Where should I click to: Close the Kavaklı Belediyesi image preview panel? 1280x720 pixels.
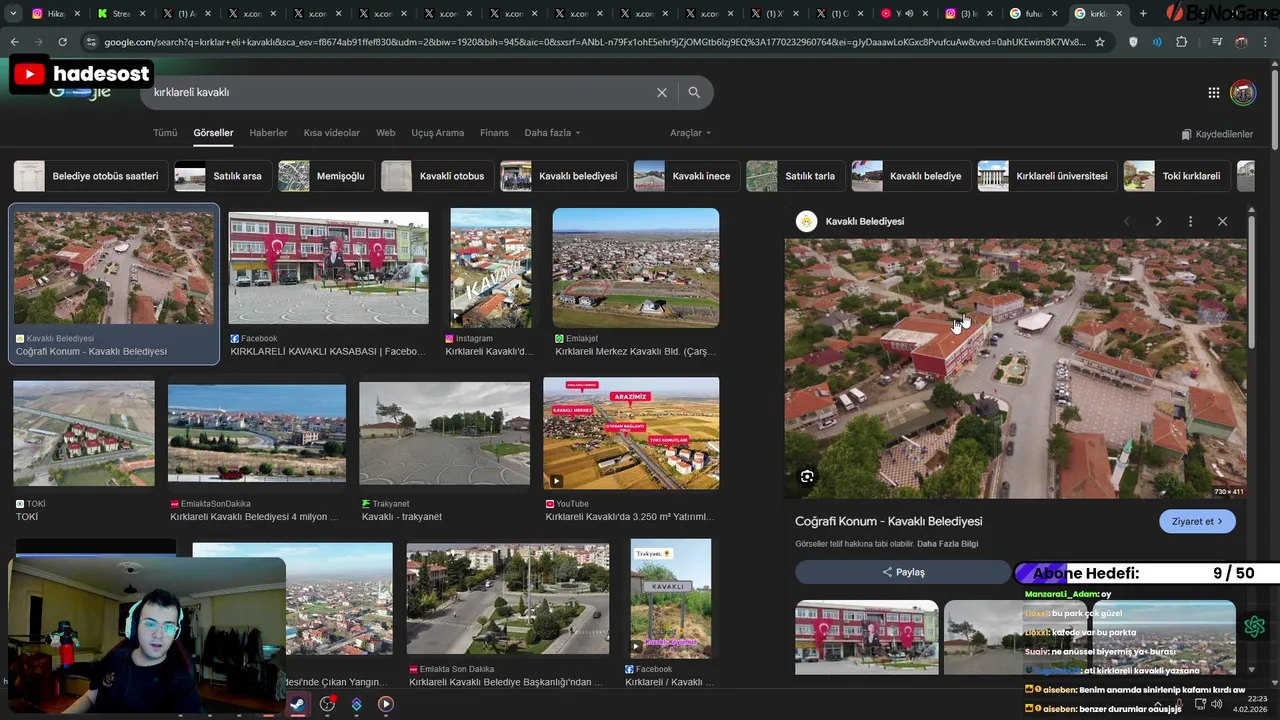pyautogui.click(x=1222, y=221)
